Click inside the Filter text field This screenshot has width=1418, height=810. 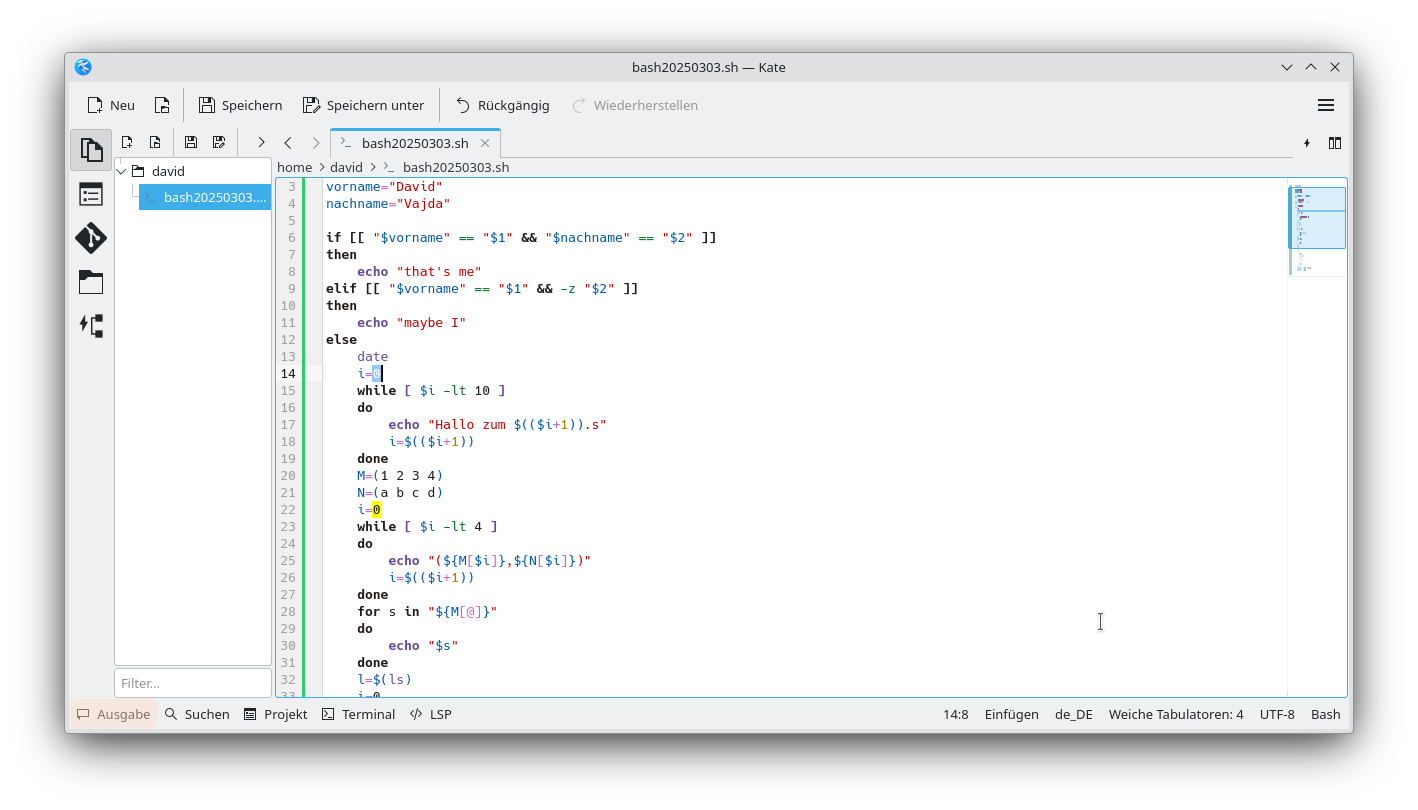click(x=192, y=682)
